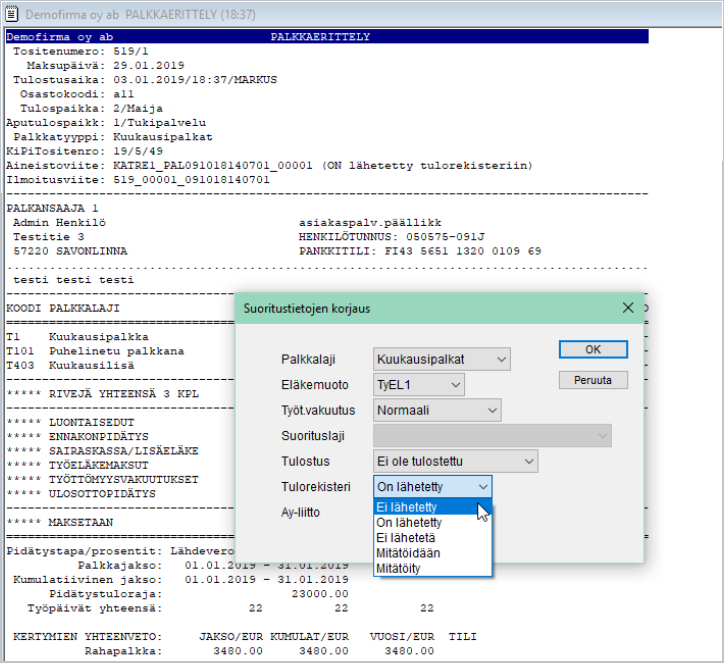Select the T101 Puhelinetu palkkana row
This screenshot has width=724, height=663.
(100, 352)
